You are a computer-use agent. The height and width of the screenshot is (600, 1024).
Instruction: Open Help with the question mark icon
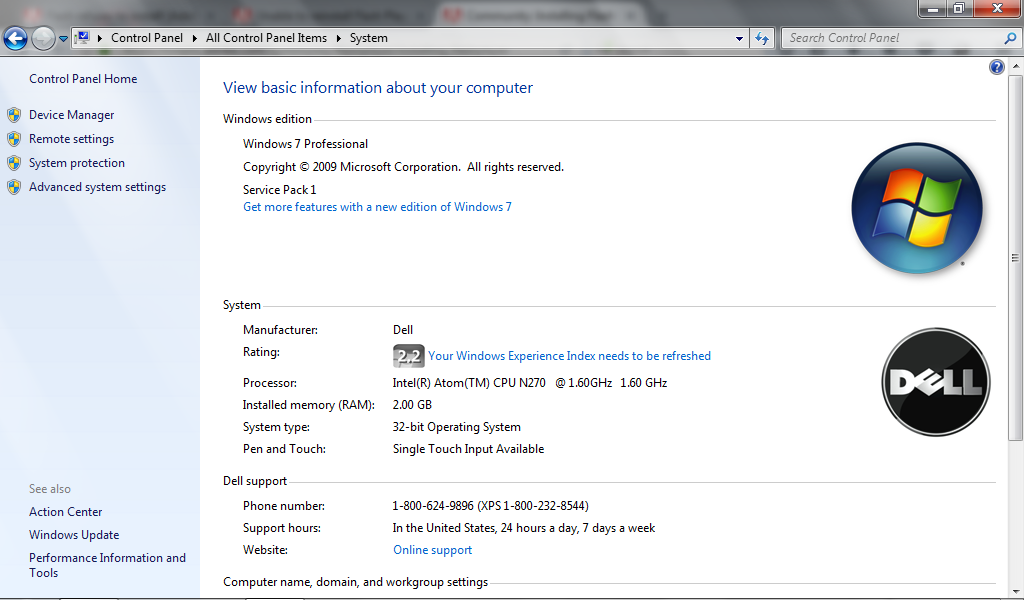coord(997,67)
